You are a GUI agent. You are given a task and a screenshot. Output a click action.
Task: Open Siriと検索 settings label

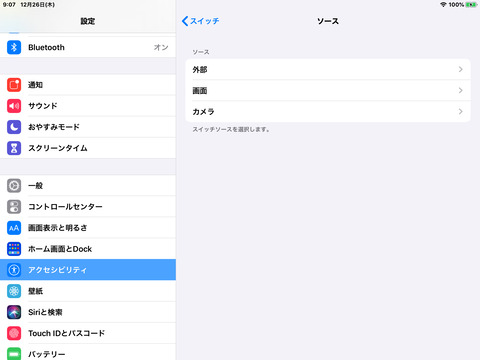(45, 312)
